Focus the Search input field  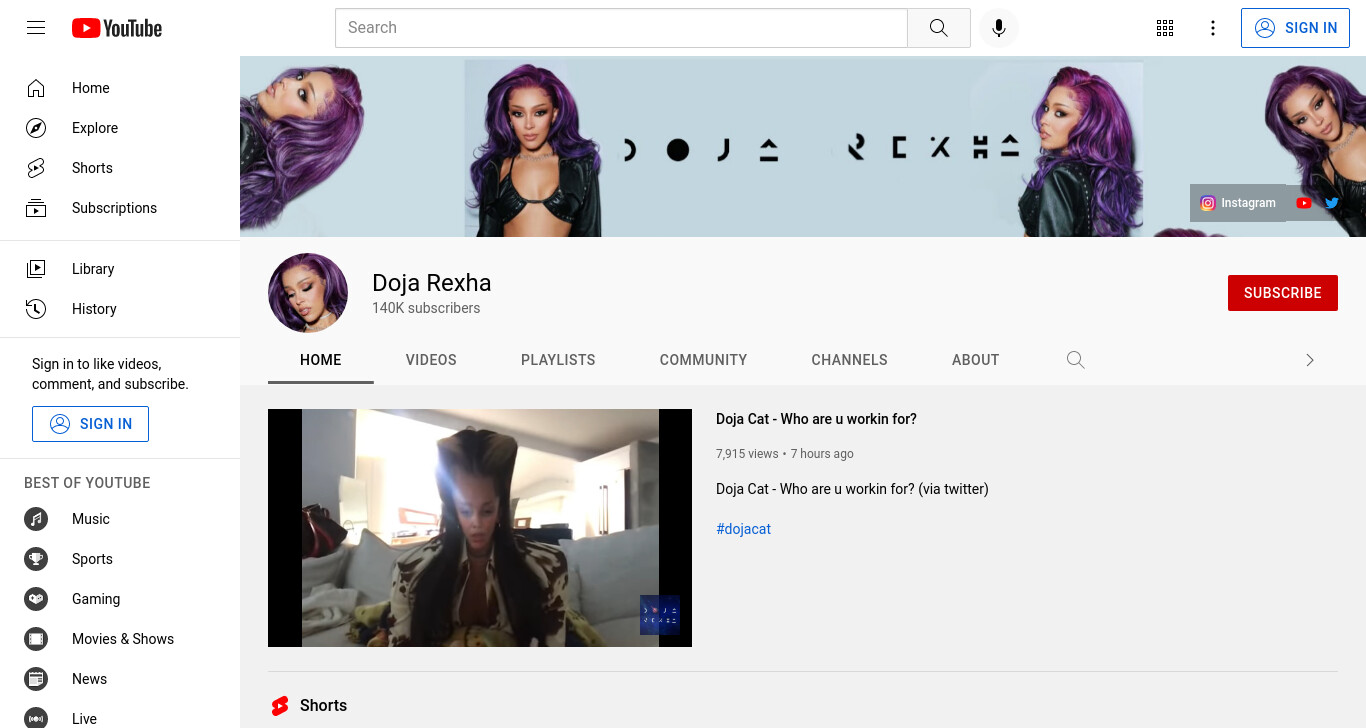pos(621,28)
